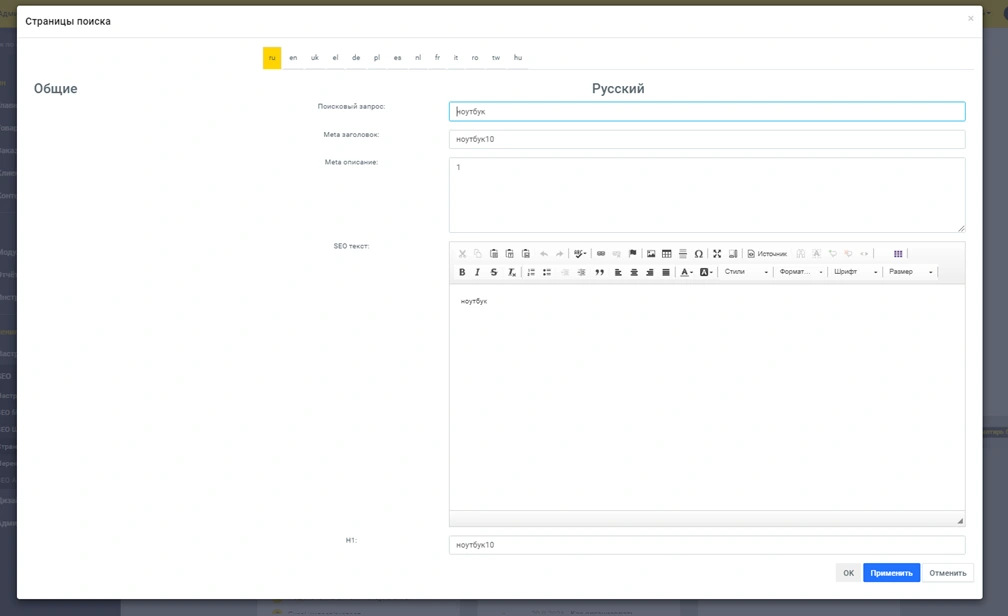
Task: Click the Отменить button
Action: (948, 573)
